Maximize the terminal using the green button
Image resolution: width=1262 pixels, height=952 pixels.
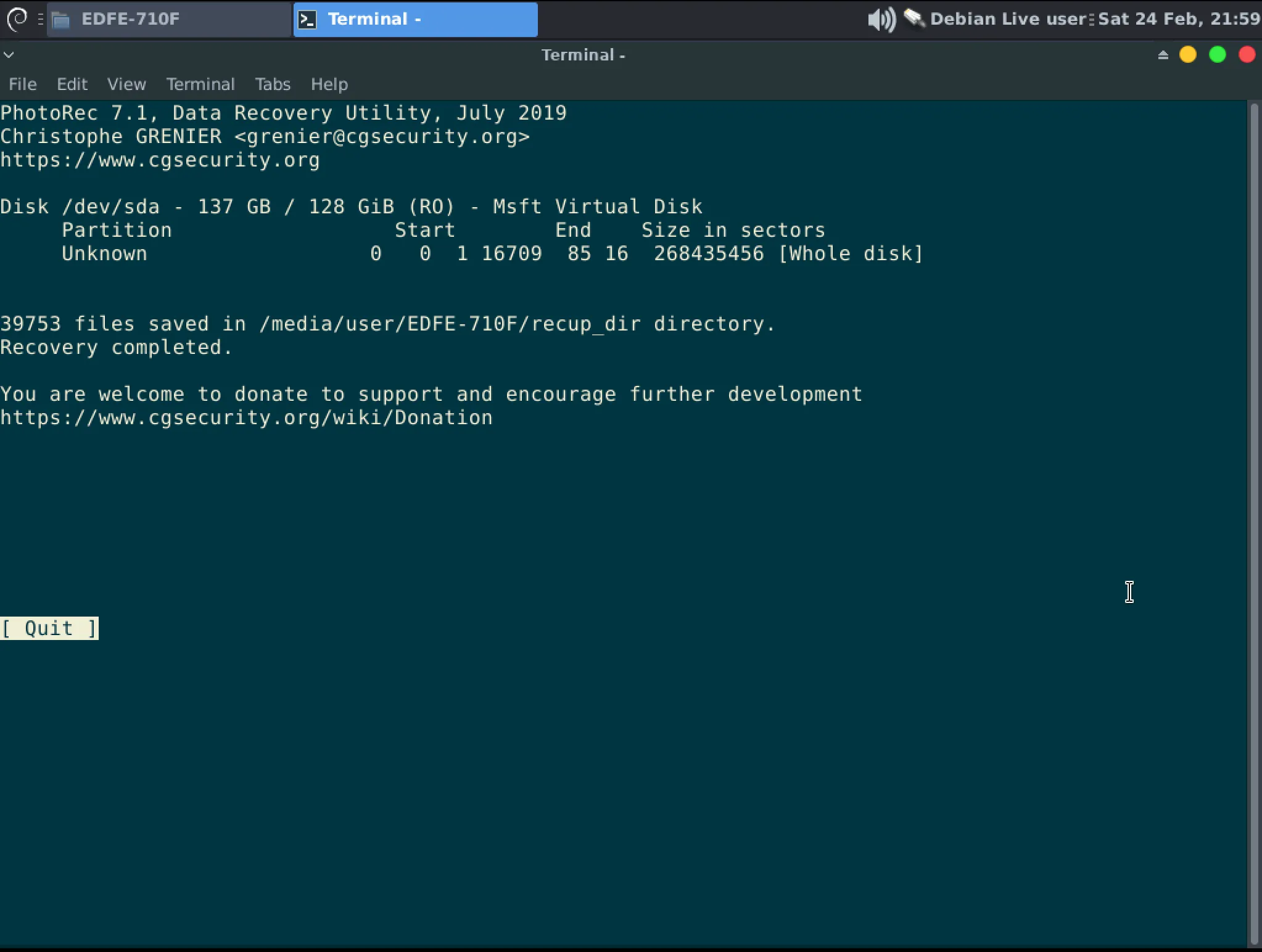point(1217,55)
